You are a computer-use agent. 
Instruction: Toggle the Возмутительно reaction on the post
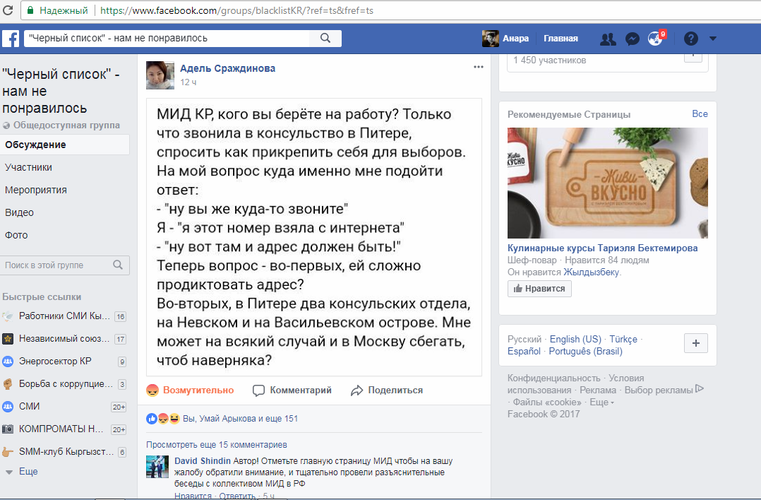(x=190, y=390)
